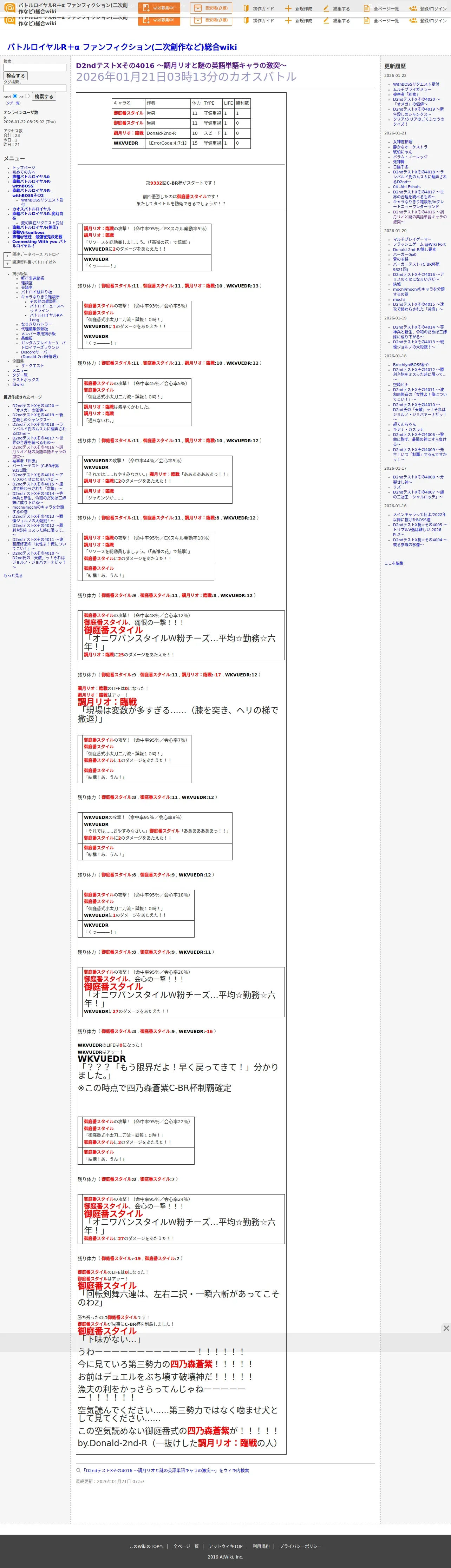This screenshot has width=451, height=1568.
Task: Open メンバー専用掲示板 link
Action: click(38, 333)
